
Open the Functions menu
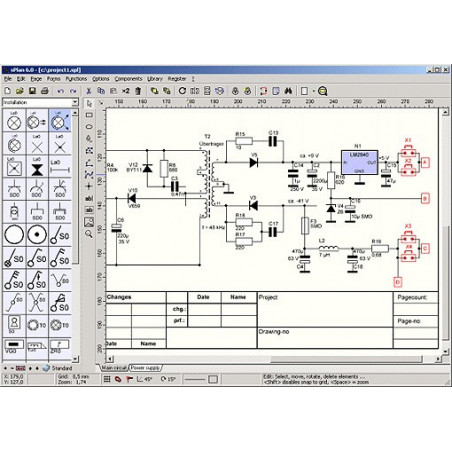[x=76, y=79]
